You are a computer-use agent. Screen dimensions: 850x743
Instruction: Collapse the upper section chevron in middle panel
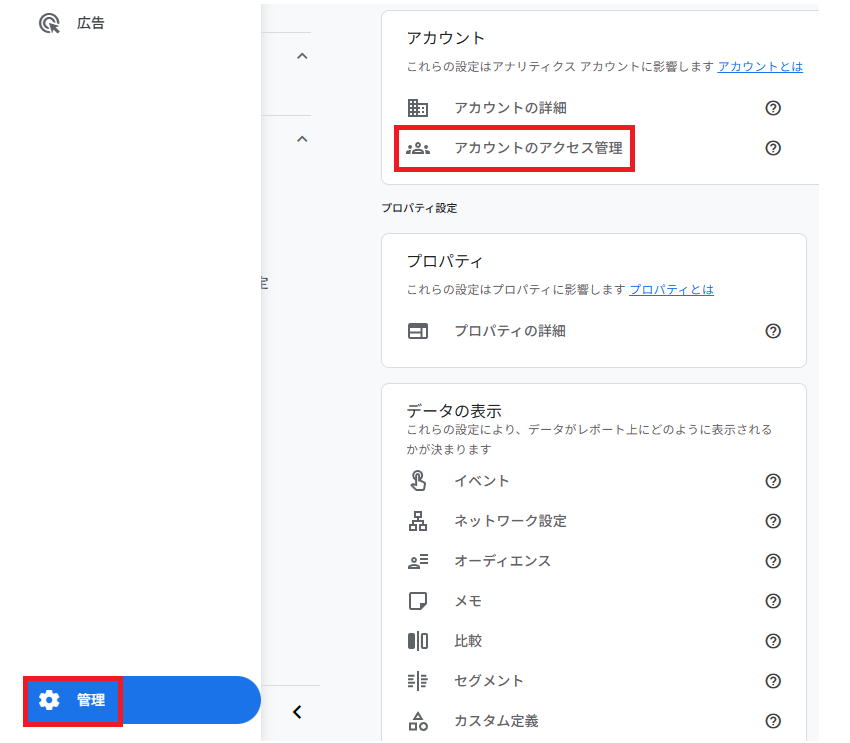(302, 56)
